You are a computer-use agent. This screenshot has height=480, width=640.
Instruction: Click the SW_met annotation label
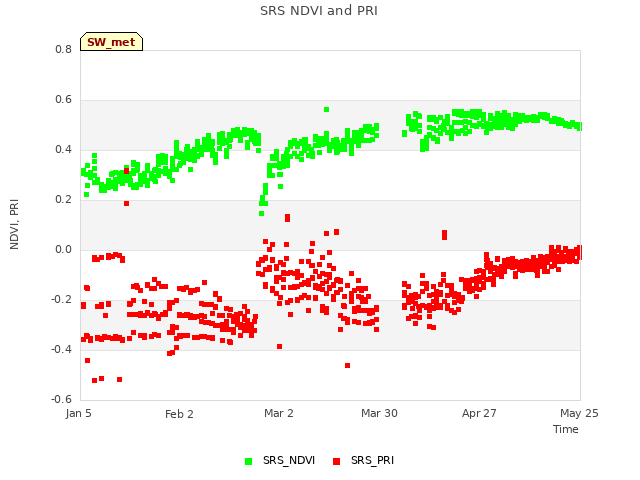111,42
